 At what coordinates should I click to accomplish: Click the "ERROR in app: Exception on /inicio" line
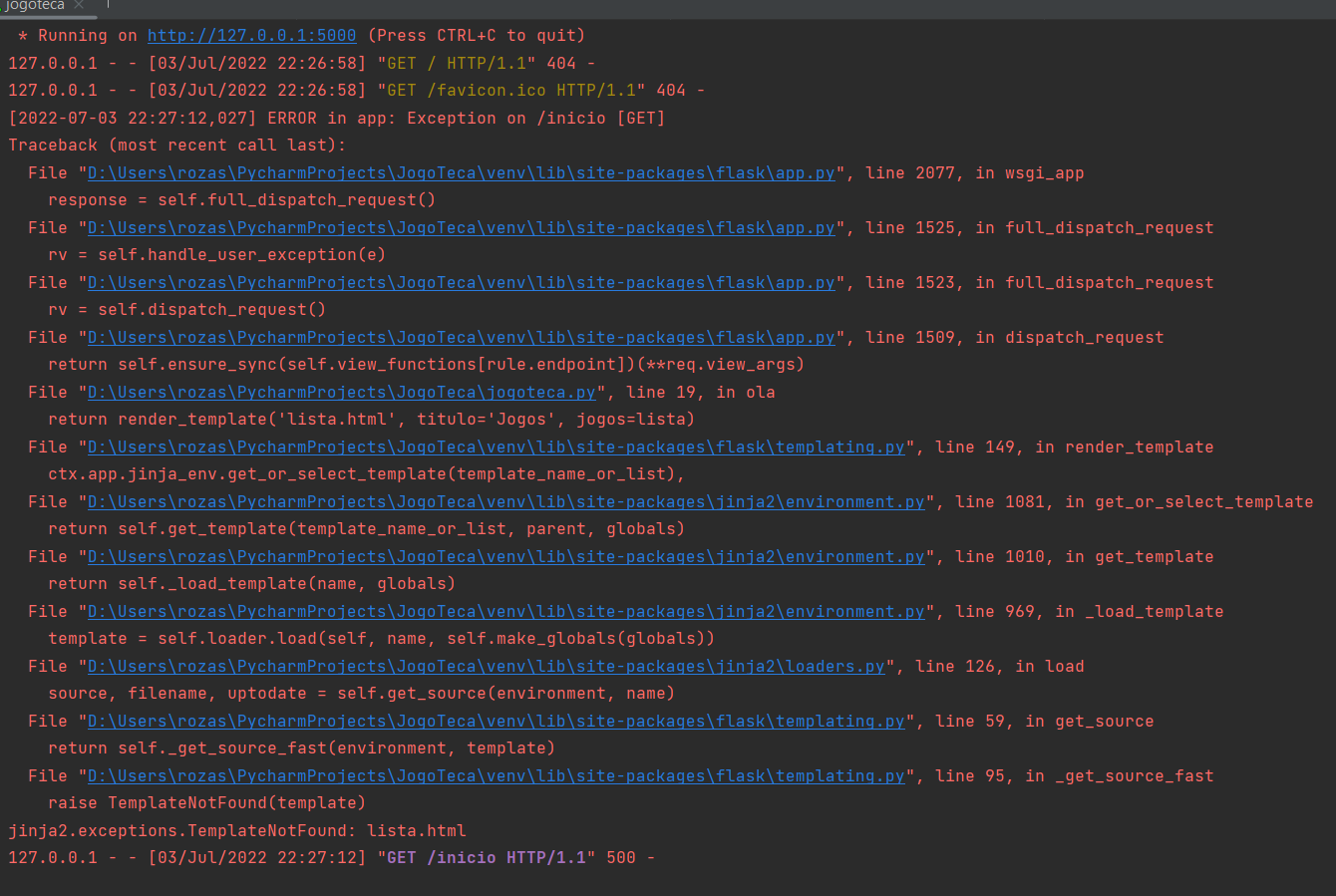[337, 119]
